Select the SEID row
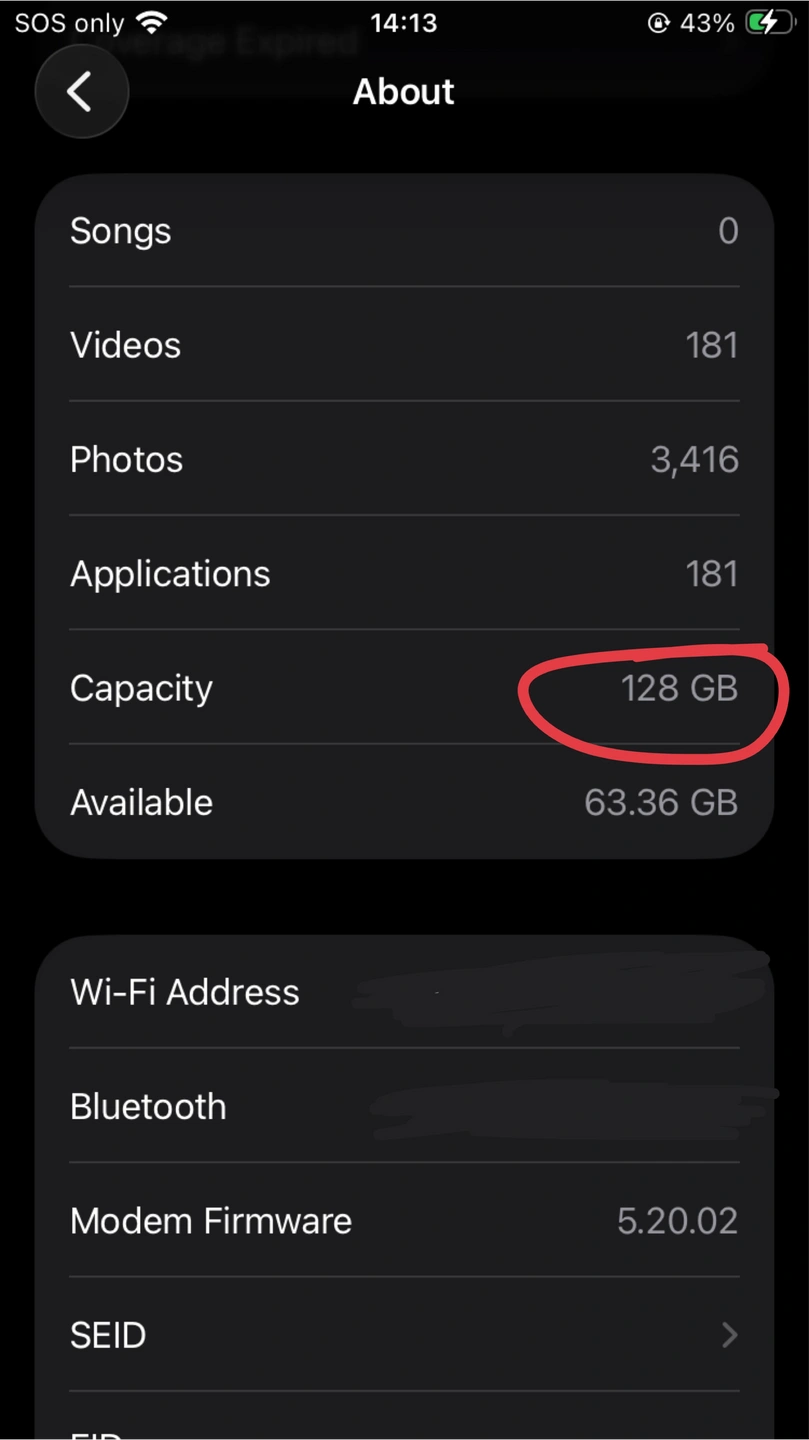The image size is (809, 1440). point(404,1334)
